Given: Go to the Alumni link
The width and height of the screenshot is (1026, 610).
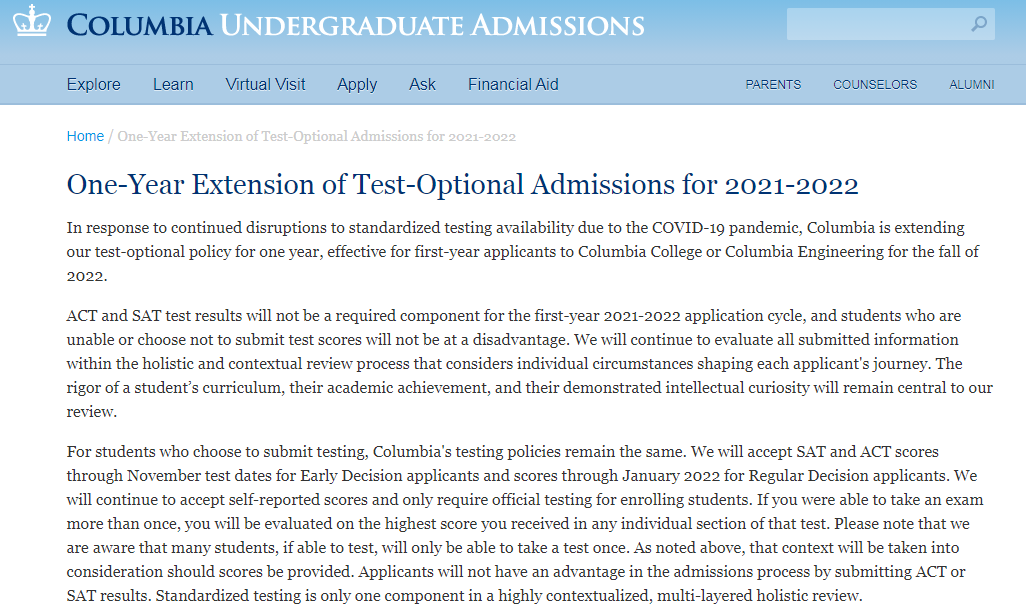Looking at the screenshot, I should coord(971,85).
